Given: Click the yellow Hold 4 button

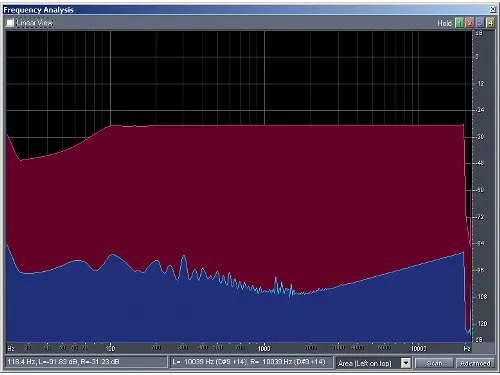Looking at the screenshot, I should [x=490, y=23].
